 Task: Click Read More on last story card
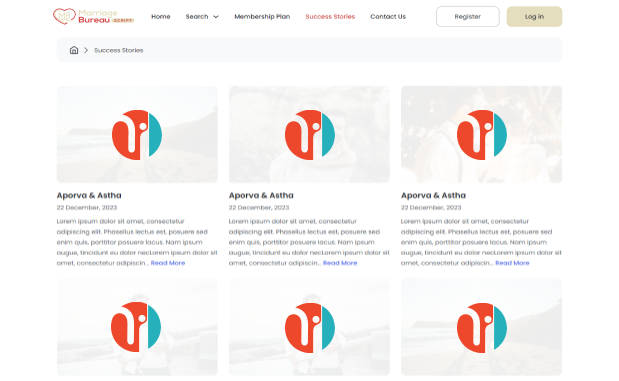pos(512,263)
